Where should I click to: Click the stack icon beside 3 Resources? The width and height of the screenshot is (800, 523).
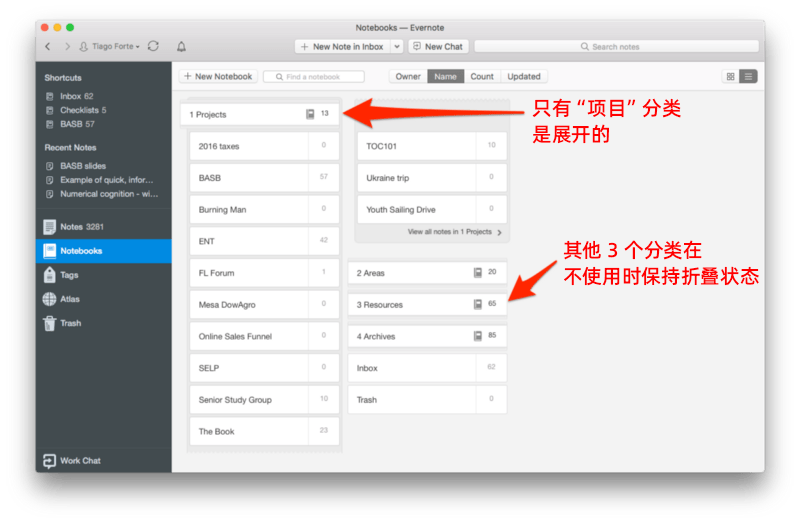point(478,305)
